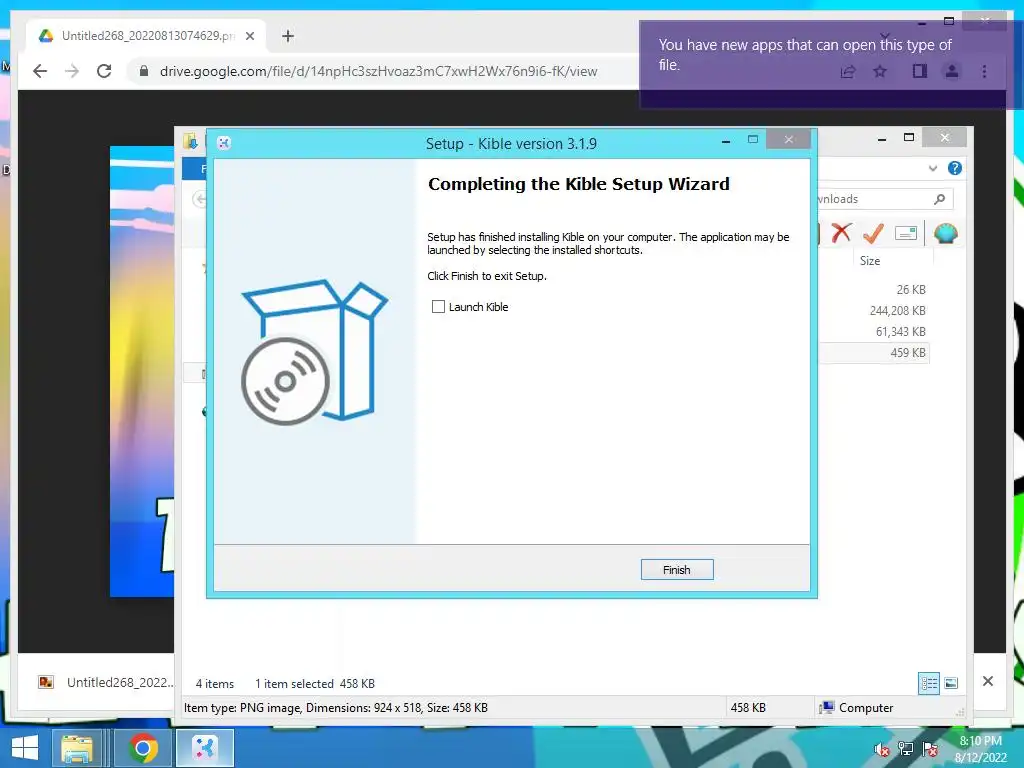Screen dimensions: 1024x768
Task: Click the shell icon in Explorer toolbar
Action: coord(945,232)
